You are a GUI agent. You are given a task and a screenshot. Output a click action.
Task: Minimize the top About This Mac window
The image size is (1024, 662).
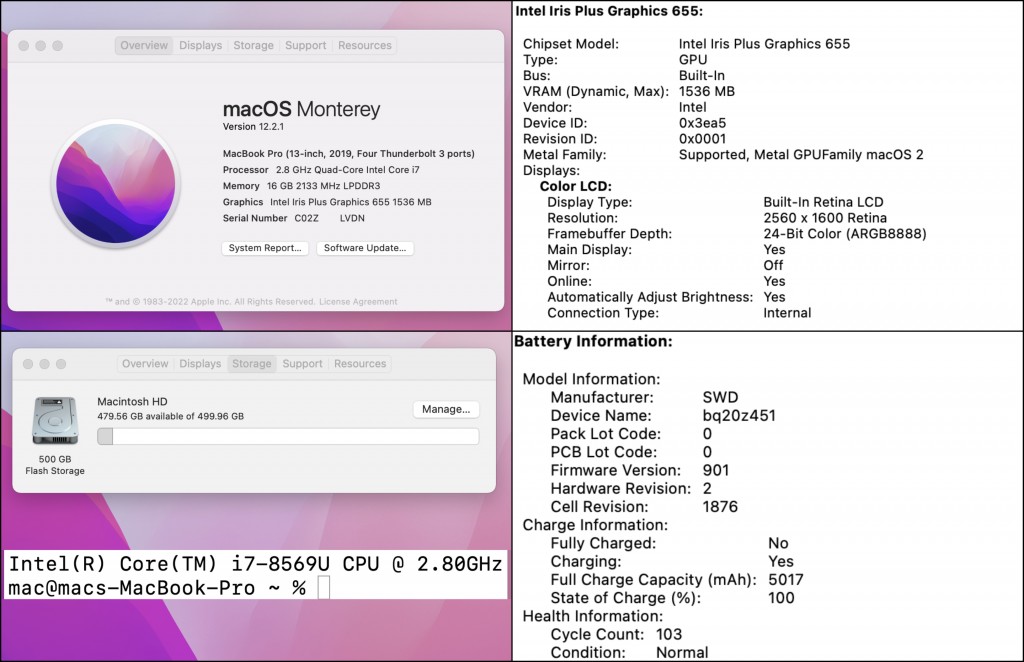coord(40,46)
